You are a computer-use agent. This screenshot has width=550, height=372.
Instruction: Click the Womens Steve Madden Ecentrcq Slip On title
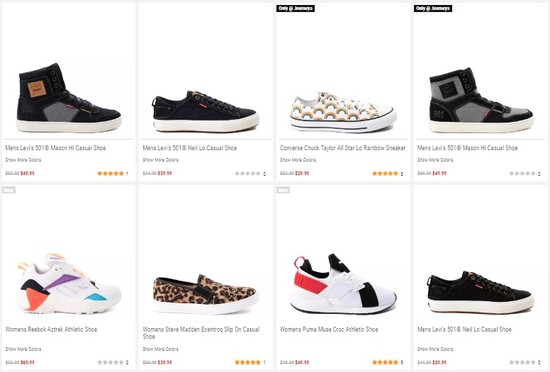coord(201,333)
